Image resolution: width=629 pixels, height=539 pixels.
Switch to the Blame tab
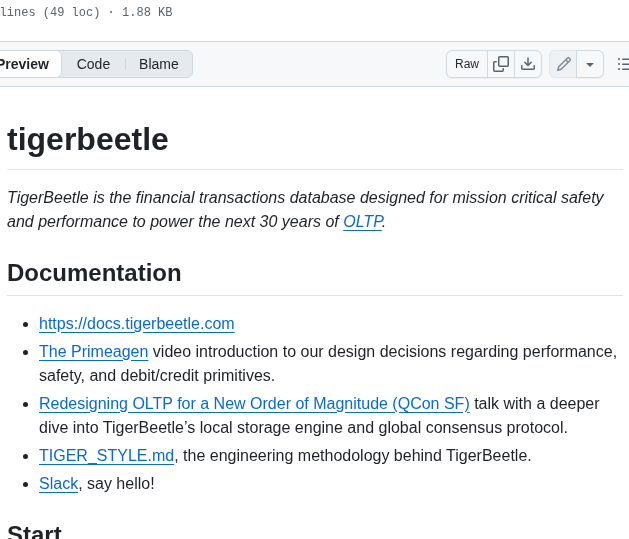point(159,64)
